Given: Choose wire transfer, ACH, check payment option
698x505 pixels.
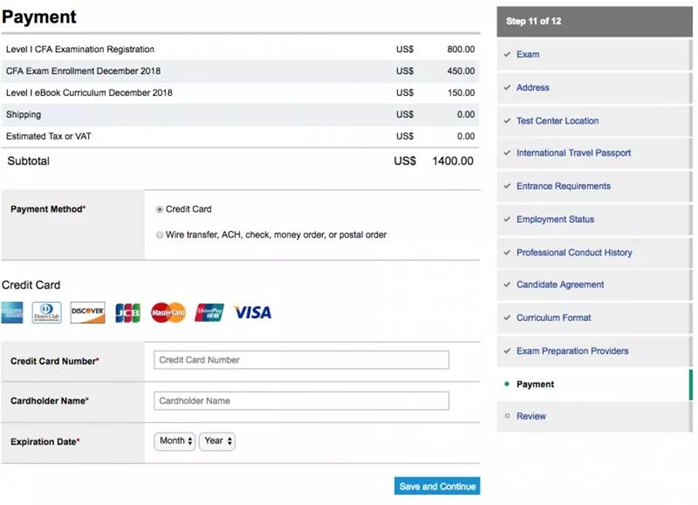Looking at the screenshot, I should coord(160,235).
